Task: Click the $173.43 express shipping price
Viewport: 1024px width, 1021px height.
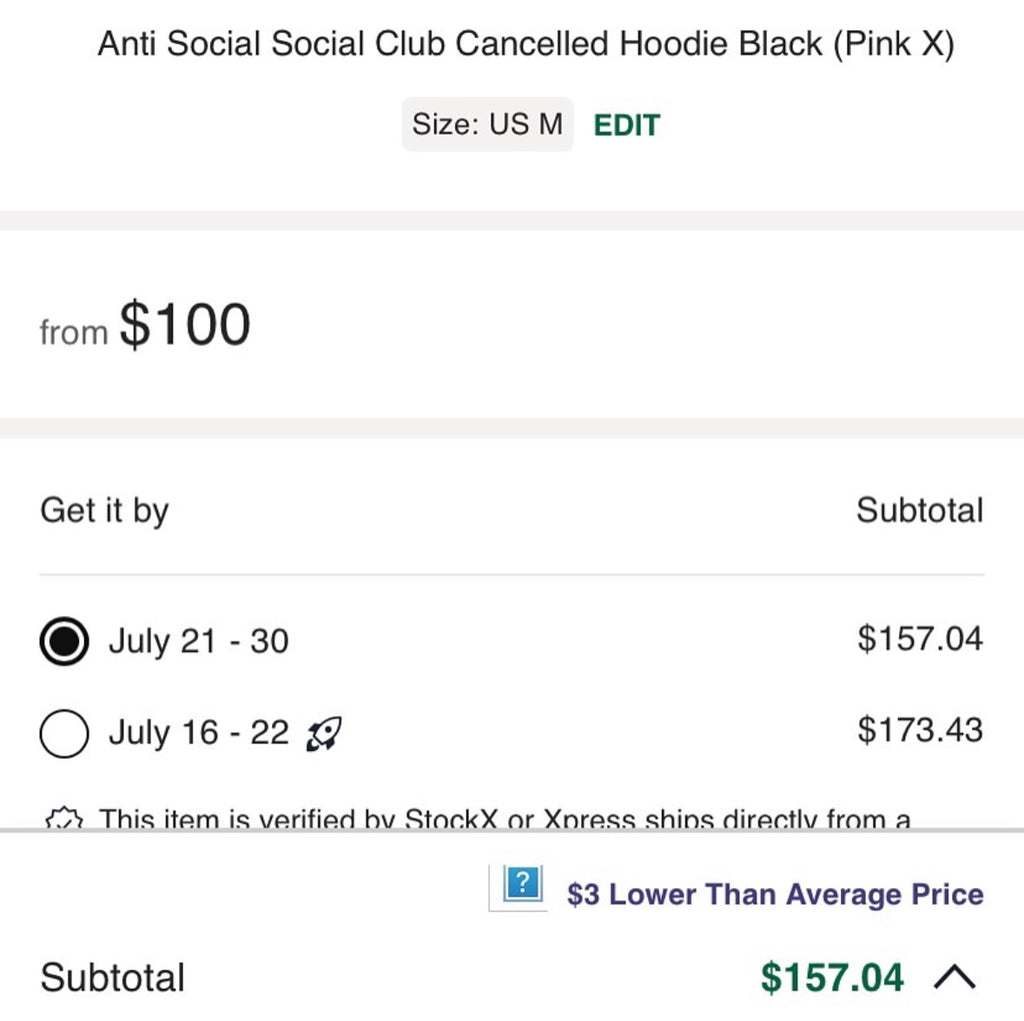Action: coord(920,731)
